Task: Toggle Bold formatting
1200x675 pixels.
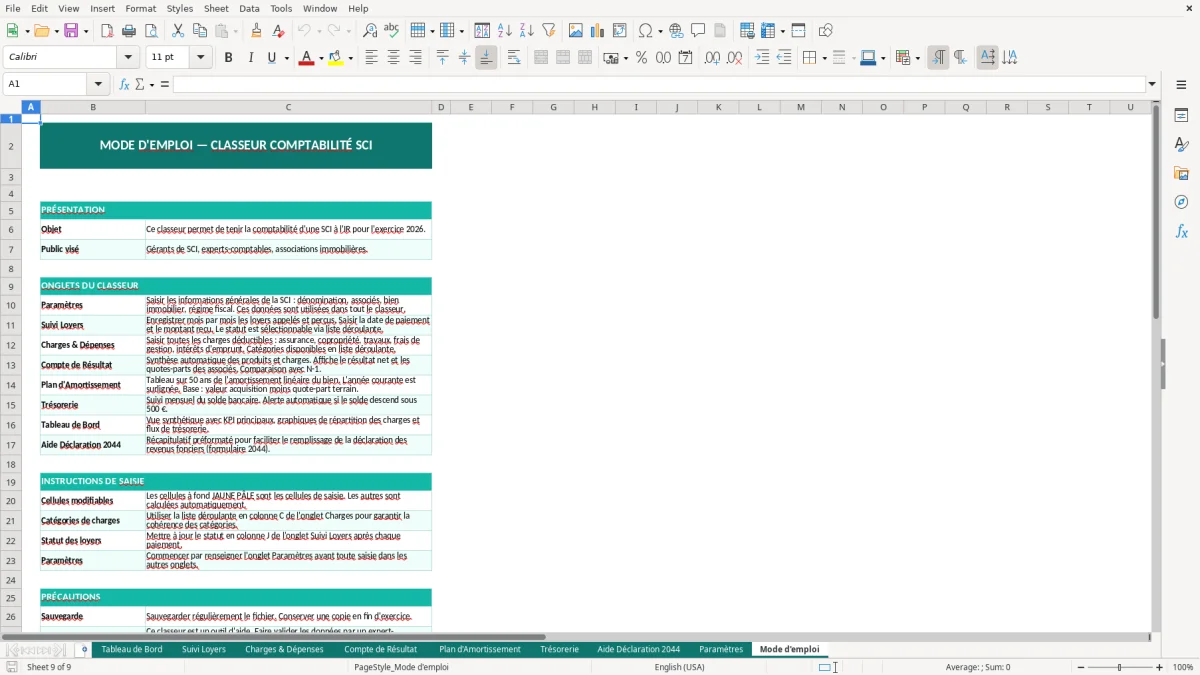Action: click(x=228, y=58)
